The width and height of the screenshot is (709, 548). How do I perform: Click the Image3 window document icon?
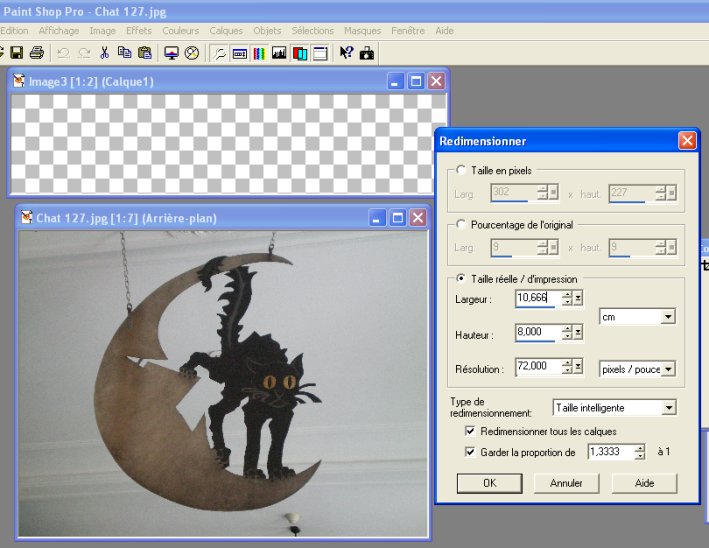19,81
